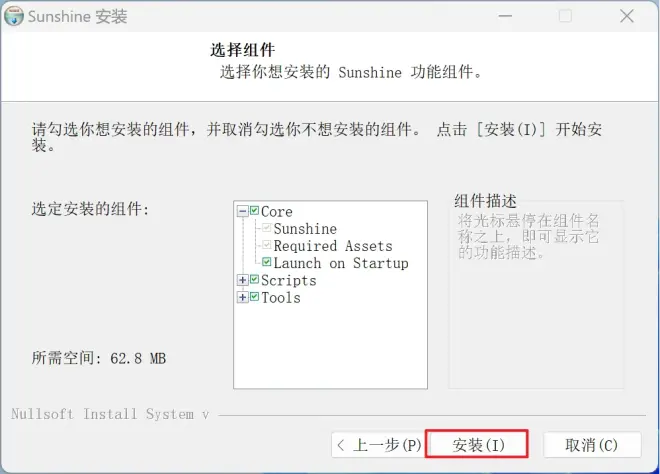Click the 安装(I) install button
Viewport: 660px width, 474px height.
point(477,444)
